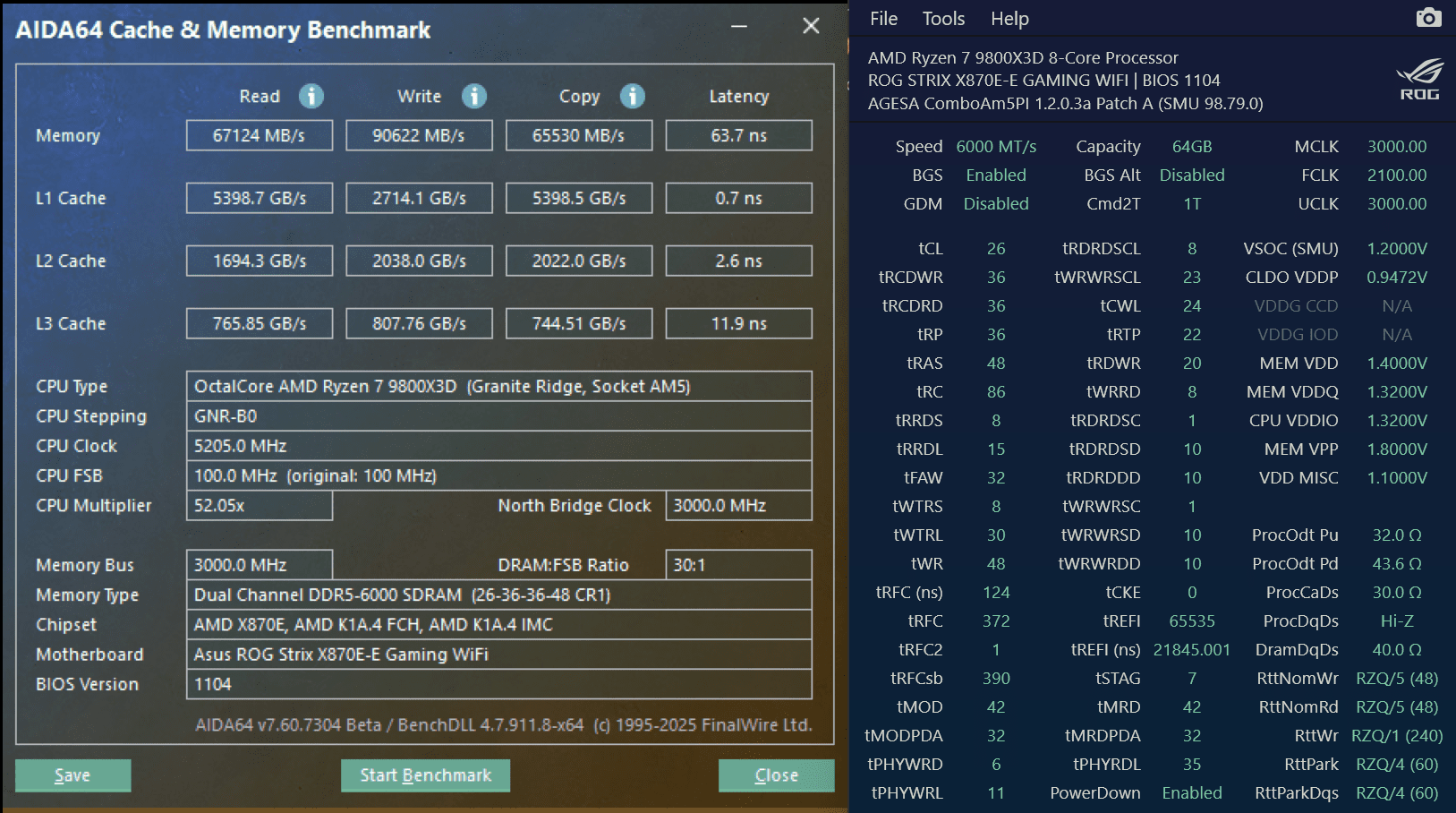Image resolution: width=1456 pixels, height=813 pixels.
Task: Click the BIOS Version field 1104
Action: coord(499,684)
